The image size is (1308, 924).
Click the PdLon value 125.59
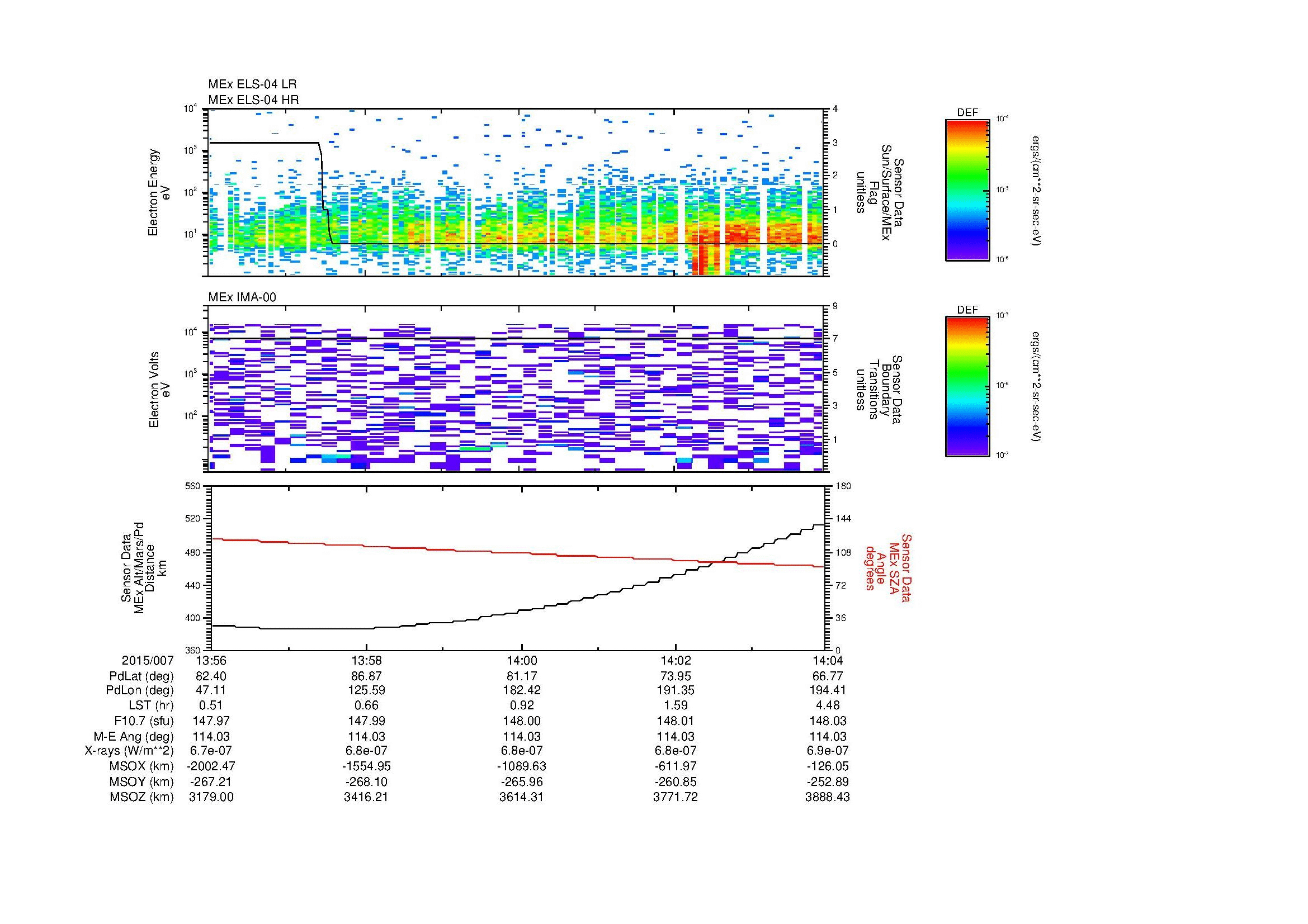pos(366,690)
